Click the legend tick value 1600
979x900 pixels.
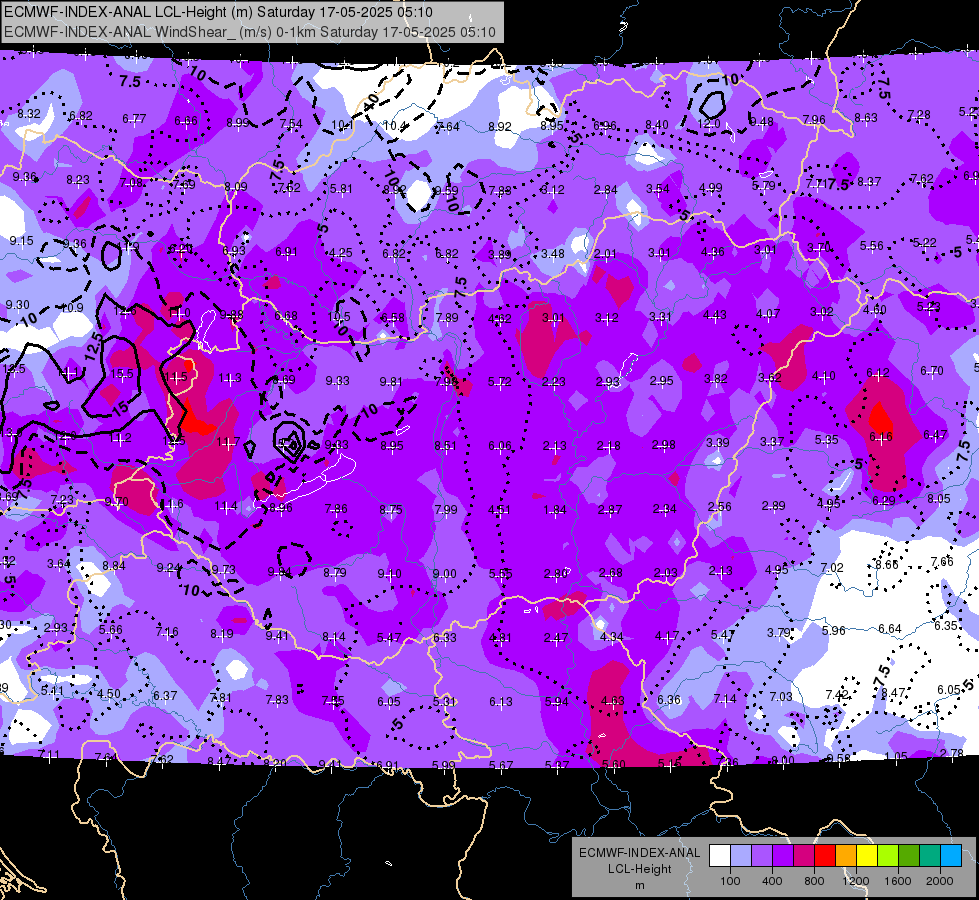coord(898,881)
